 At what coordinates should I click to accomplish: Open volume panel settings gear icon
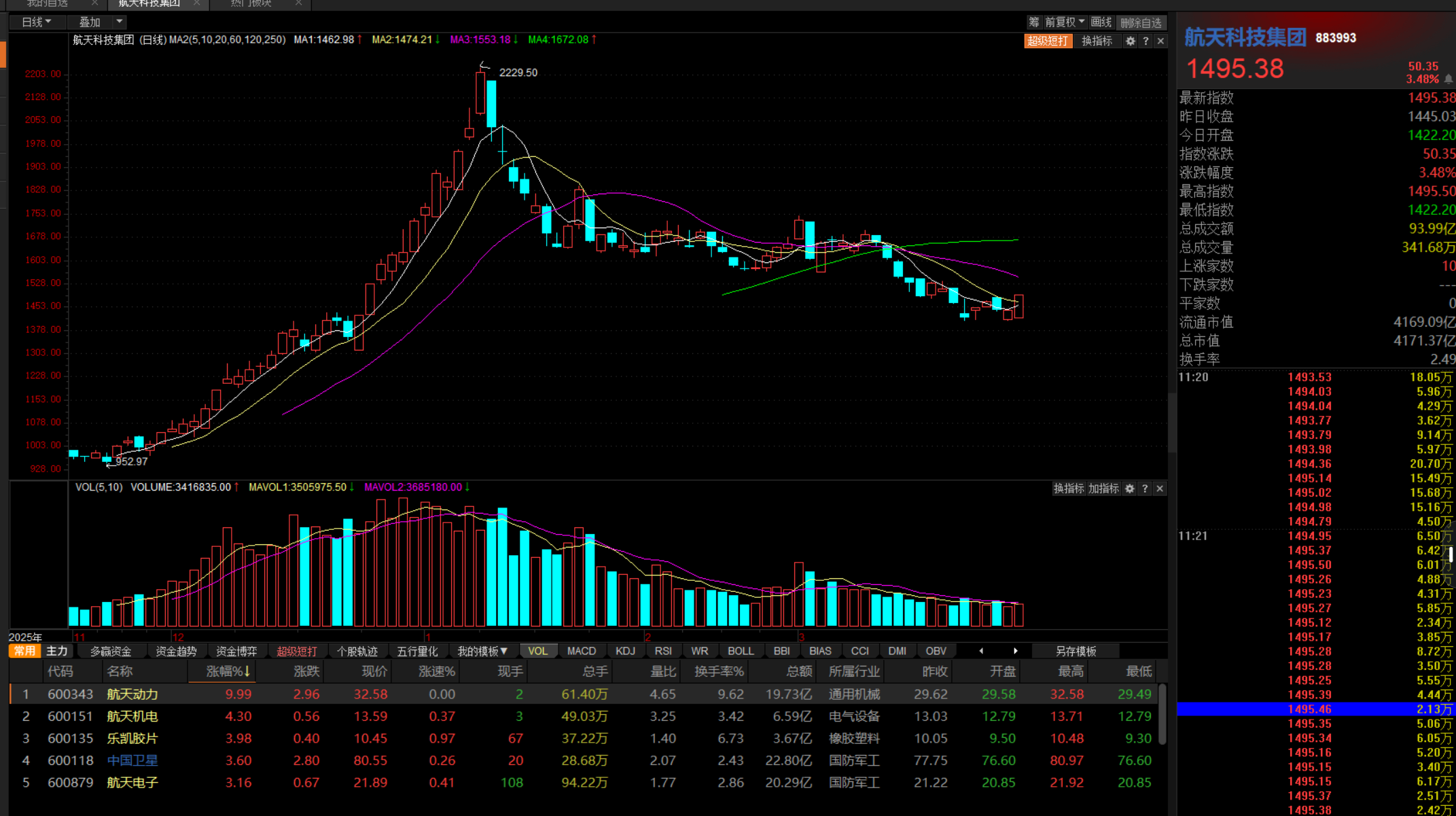point(1129,489)
